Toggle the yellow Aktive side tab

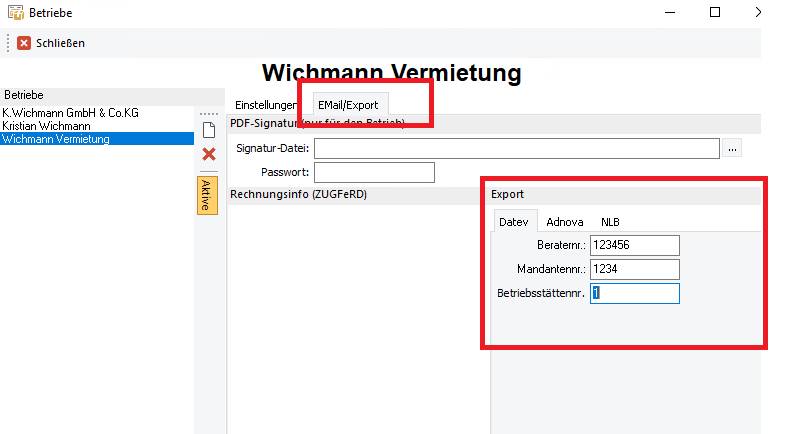click(207, 195)
